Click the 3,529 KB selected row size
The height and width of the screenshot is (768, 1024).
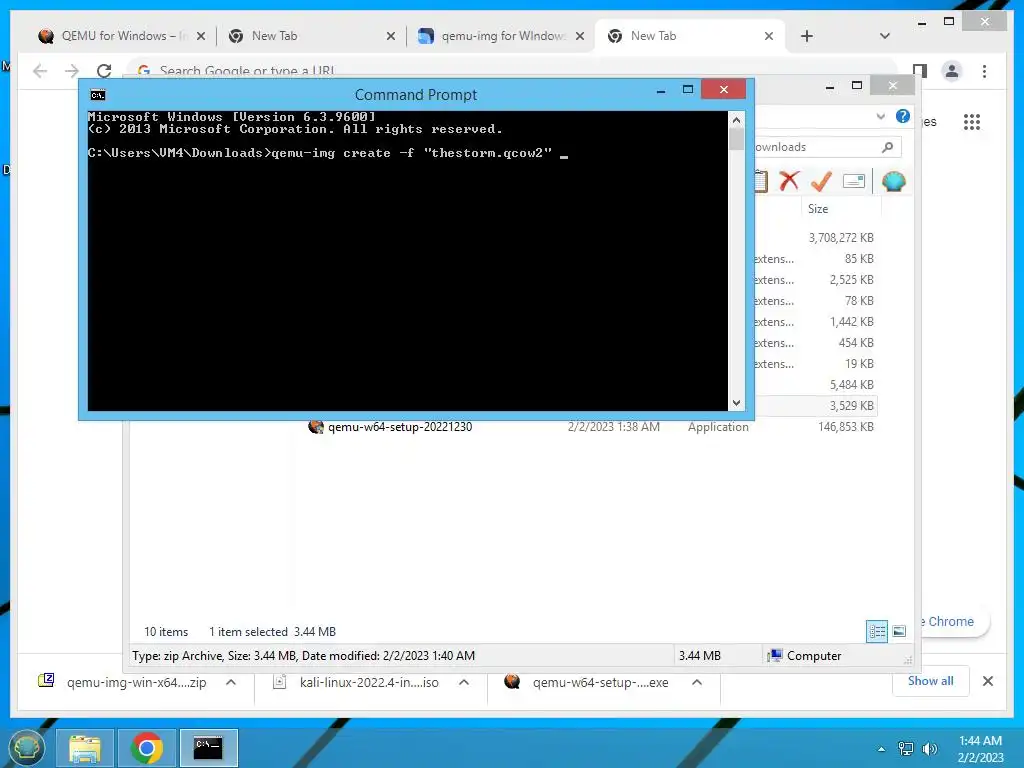pos(852,406)
